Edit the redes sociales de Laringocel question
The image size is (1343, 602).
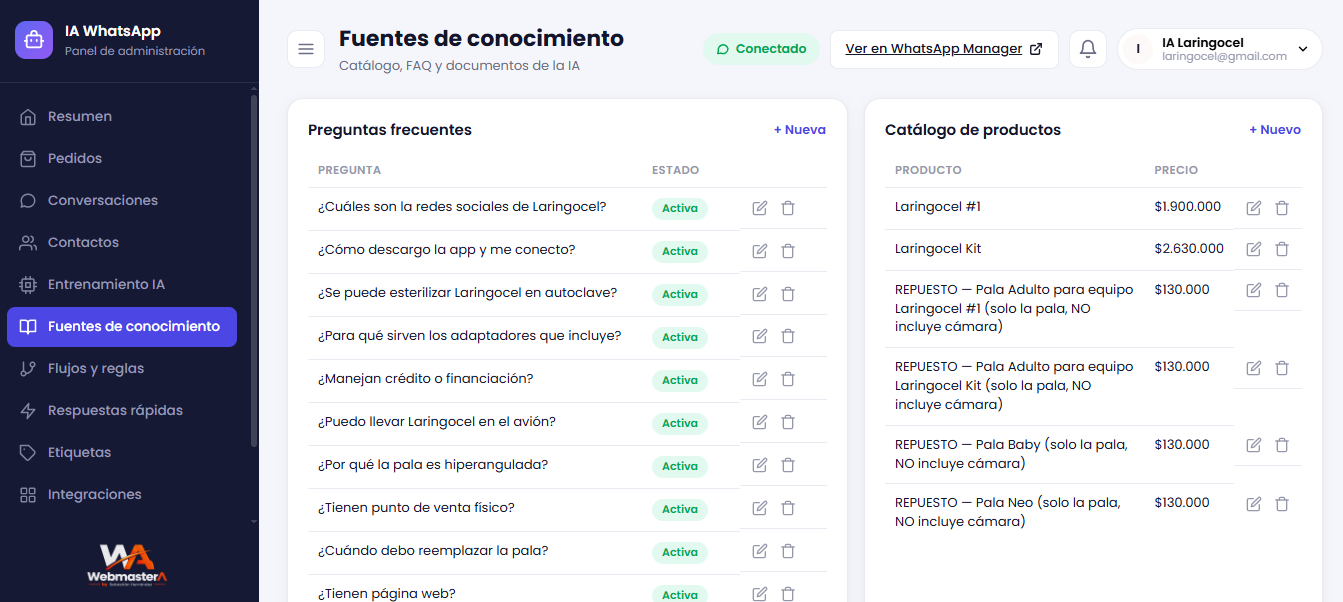pyautogui.click(x=760, y=208)
